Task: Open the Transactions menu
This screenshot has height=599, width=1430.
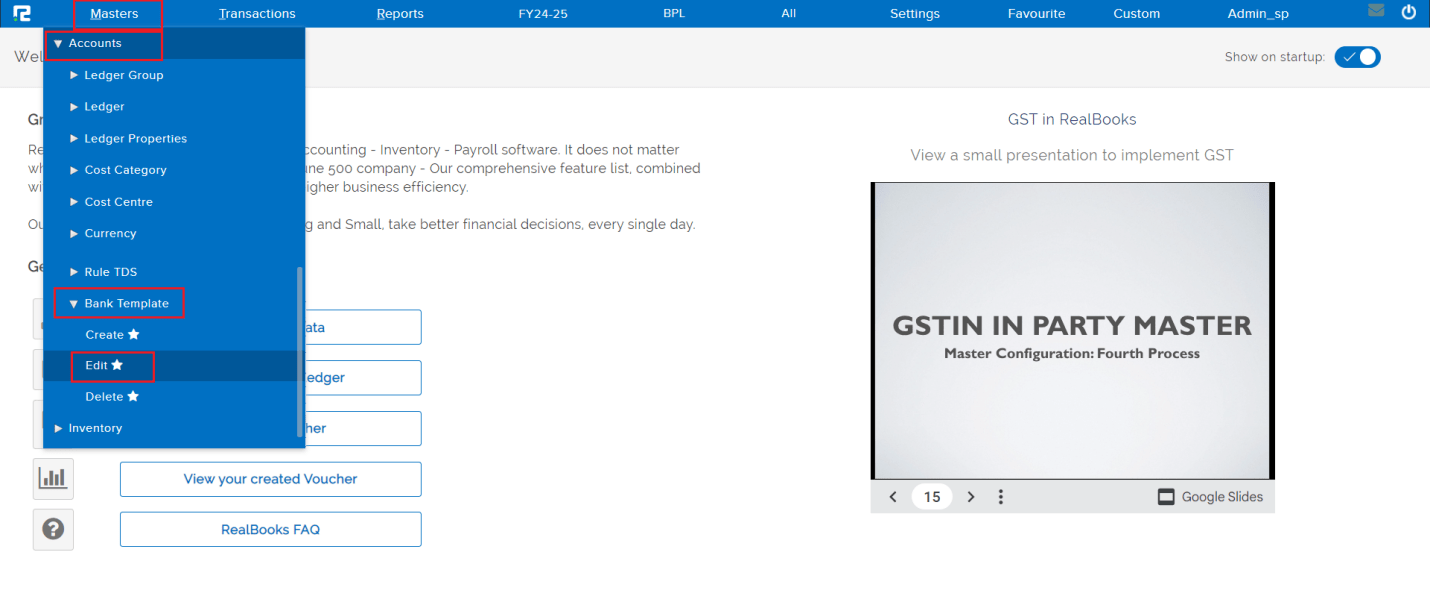Action: (x=257, y=14)
